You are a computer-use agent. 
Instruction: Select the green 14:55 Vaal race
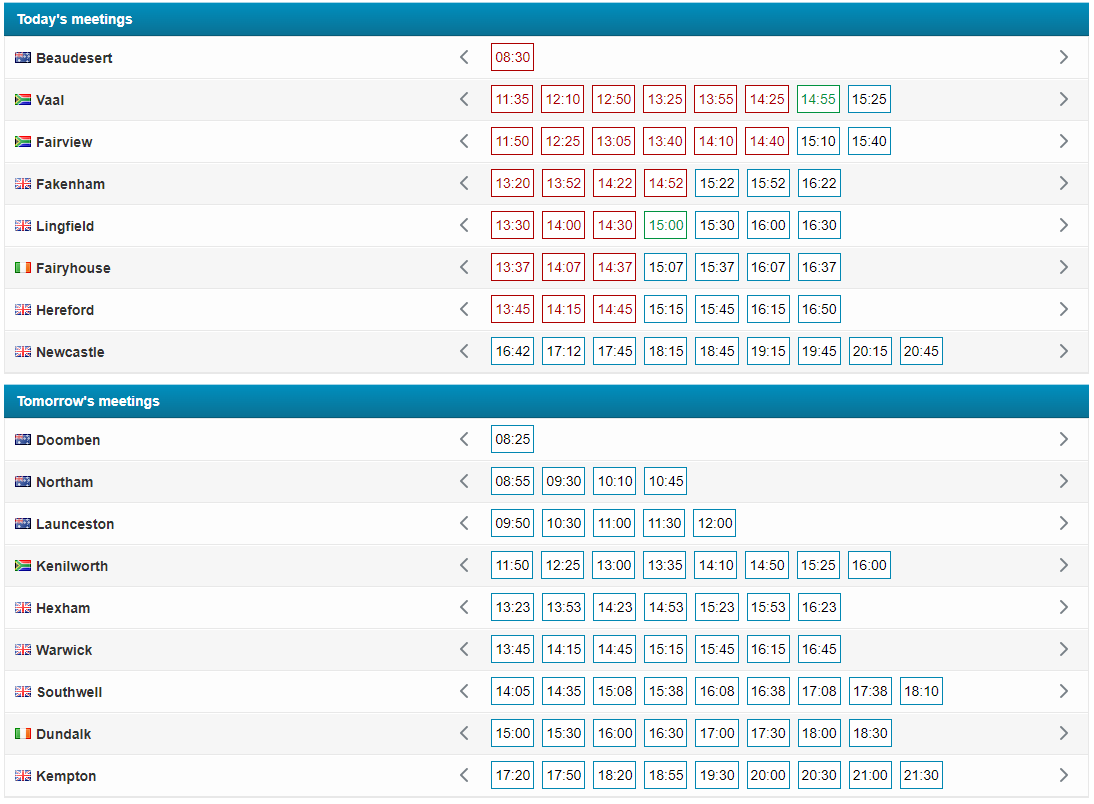click(818, 99)
